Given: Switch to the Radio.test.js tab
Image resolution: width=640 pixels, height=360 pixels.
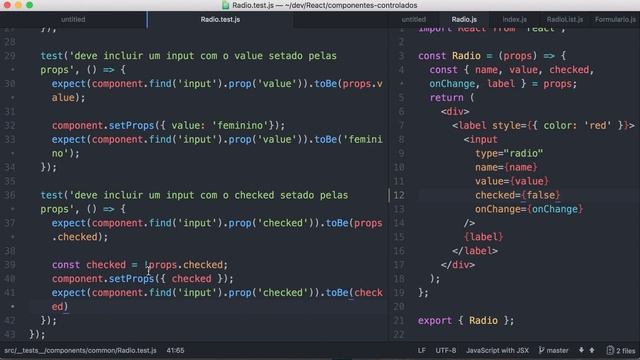Looking at the screenshot, I should [x=220, y=19].
